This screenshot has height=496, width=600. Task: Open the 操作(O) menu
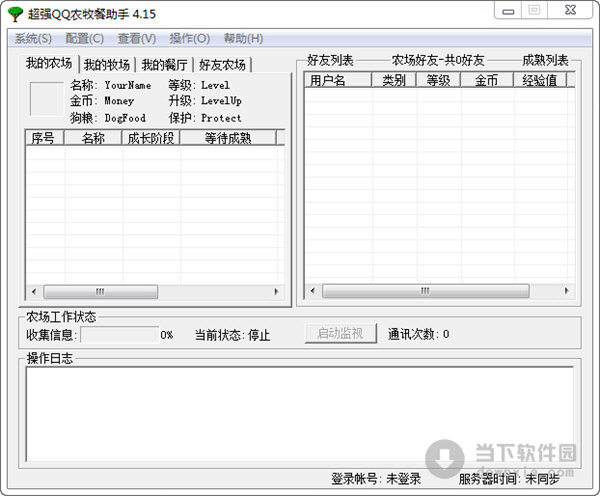190,39
